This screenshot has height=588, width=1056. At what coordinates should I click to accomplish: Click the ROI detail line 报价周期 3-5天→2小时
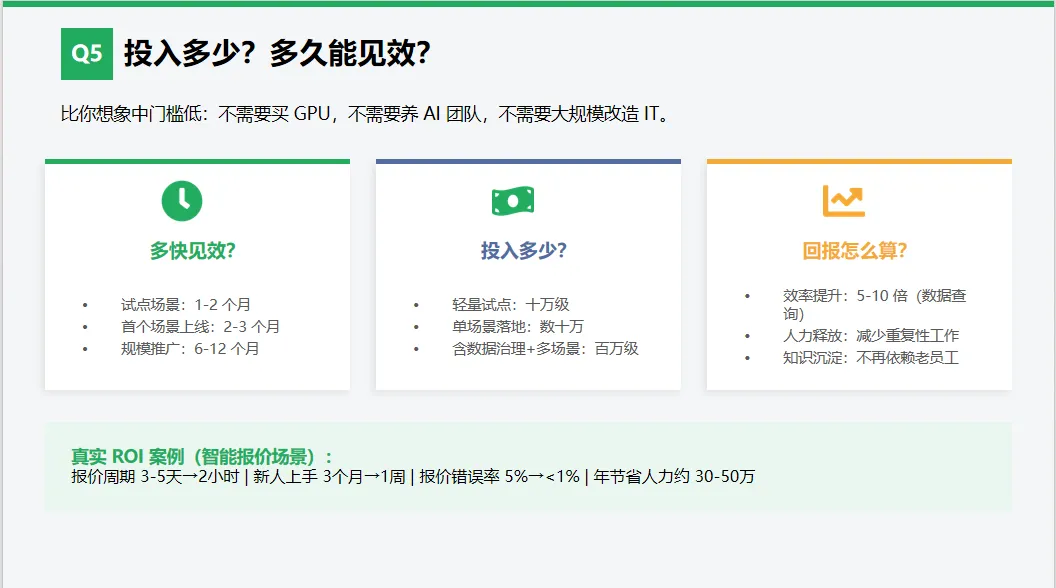(413, 477)
